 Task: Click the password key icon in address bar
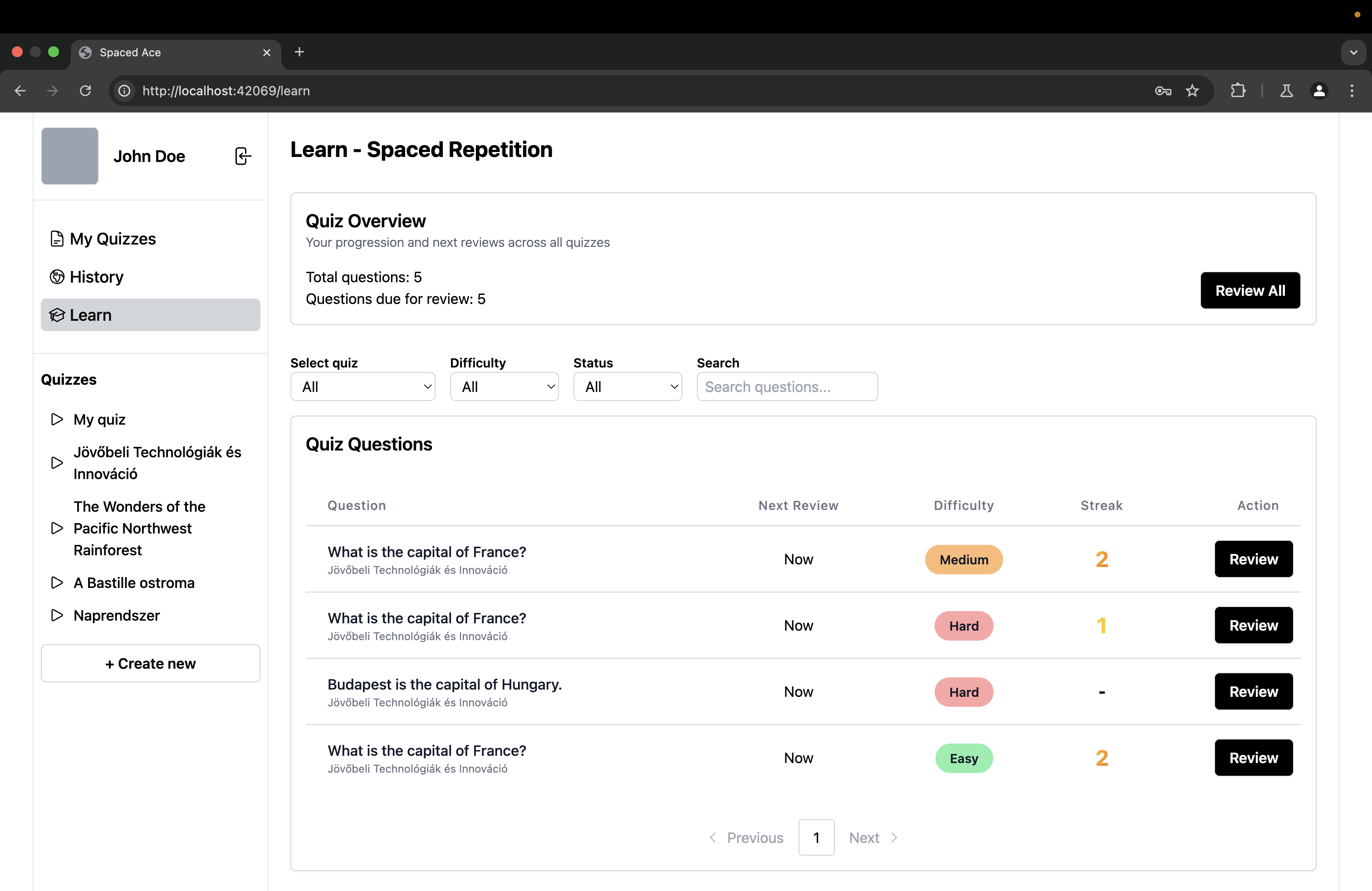pyautogui.click(x=1163, y=90)
